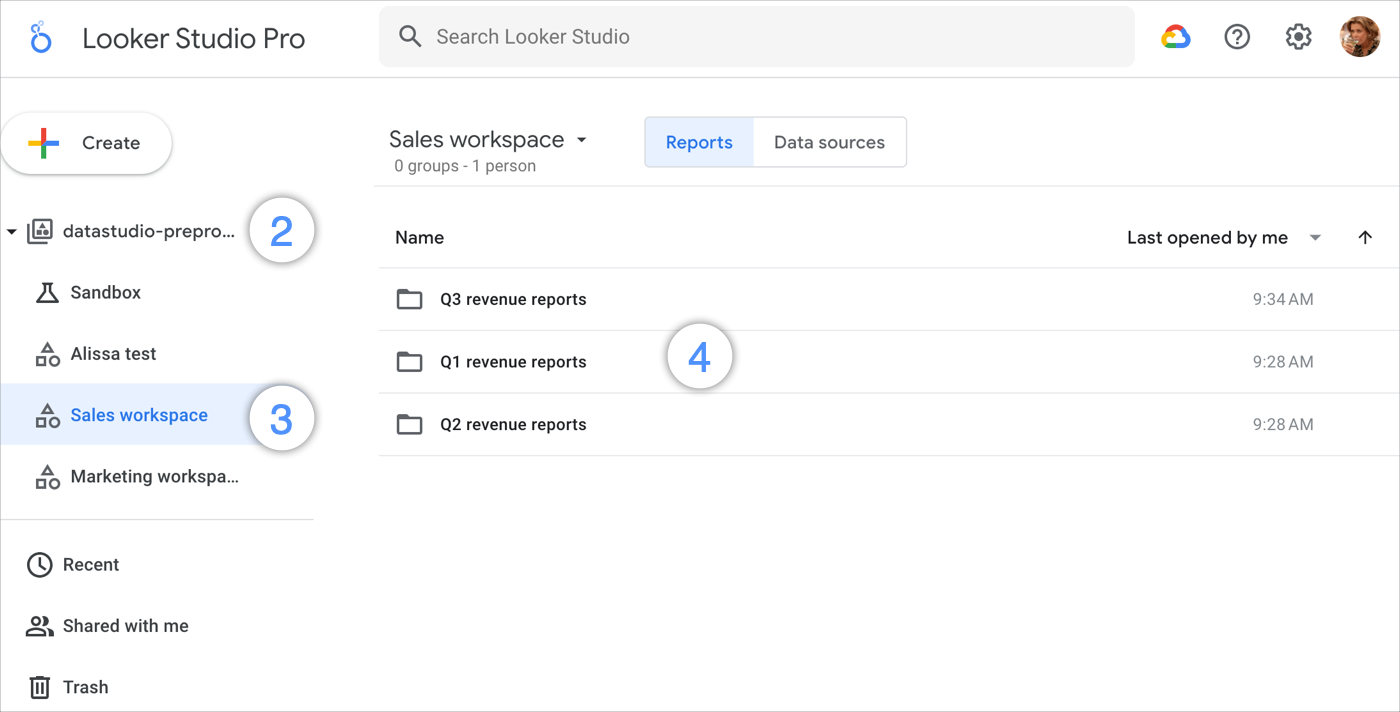Open the Marketing workspace
The height and width of the screenshot is (712, 1400).
pyautogui.click(x=155, y=476)
